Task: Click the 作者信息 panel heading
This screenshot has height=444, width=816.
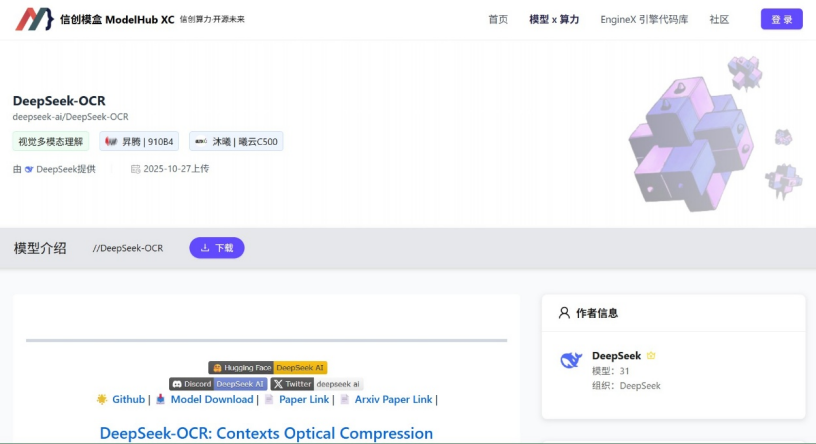Action: [x=596, y=313]
